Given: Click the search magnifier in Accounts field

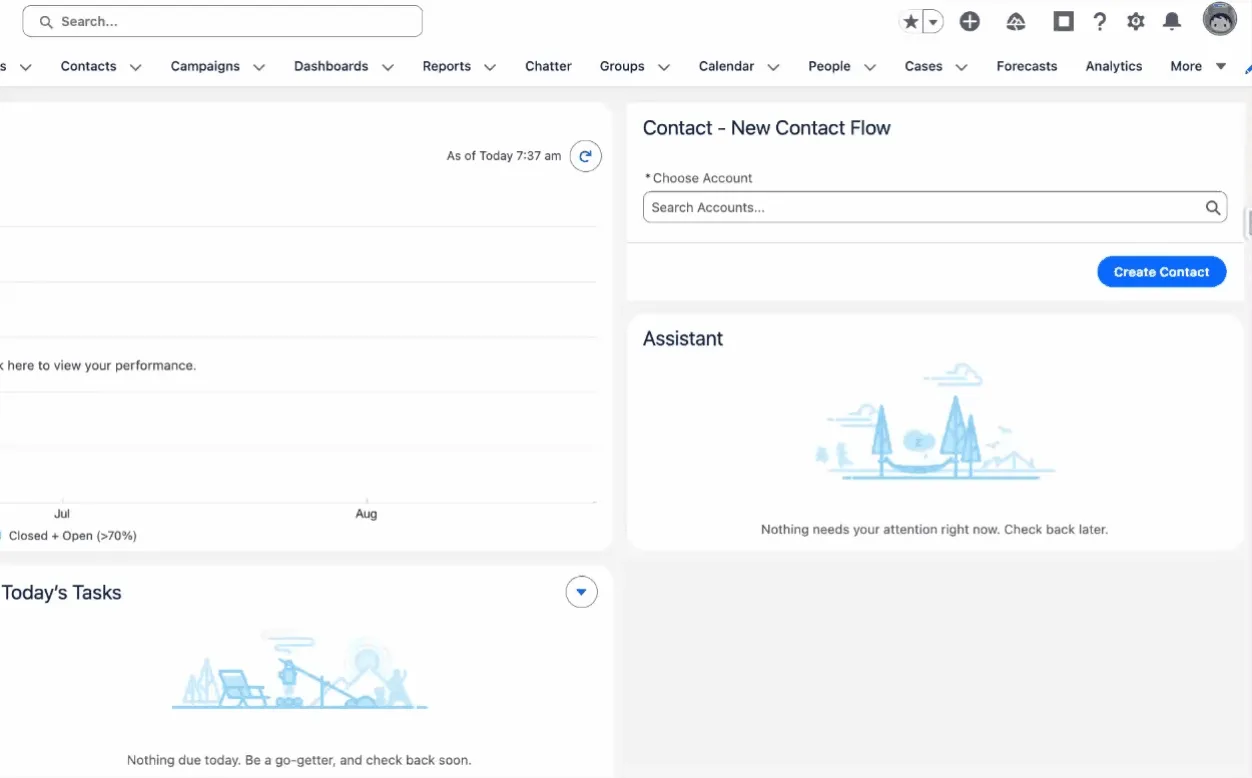Looking at the screenshot, I should 1212,208.
